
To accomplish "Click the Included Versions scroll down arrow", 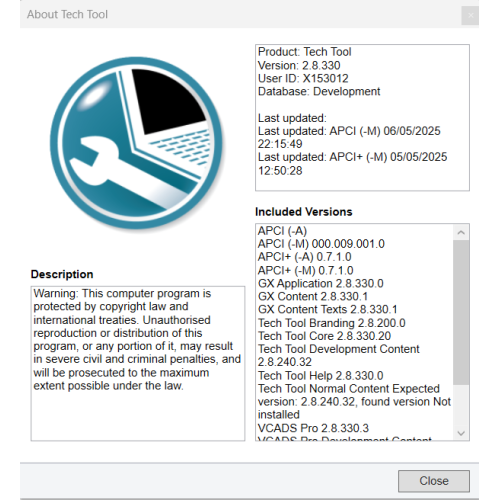I will (x=461, y=433).
